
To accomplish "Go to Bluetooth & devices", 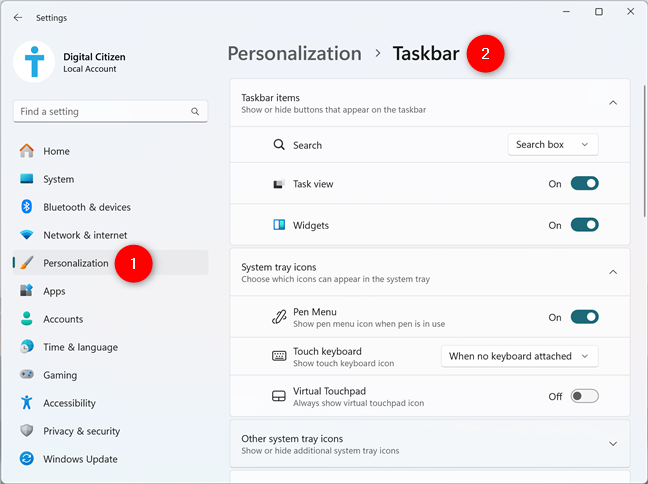I will pos(110,207).
